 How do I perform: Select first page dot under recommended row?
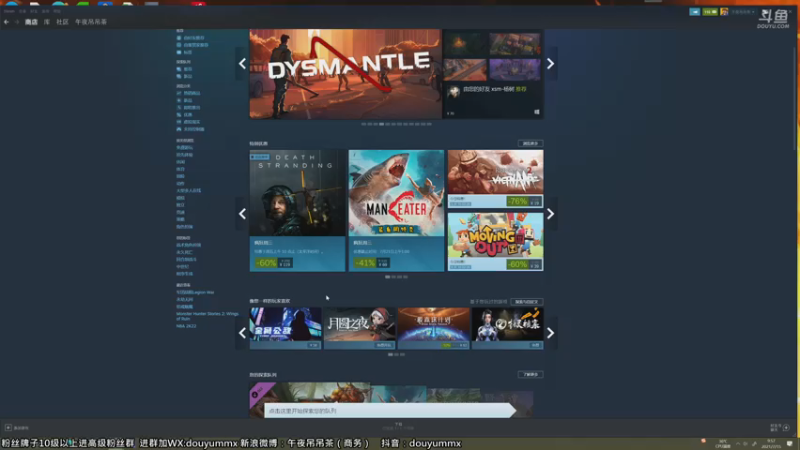[x=390, y=355]
